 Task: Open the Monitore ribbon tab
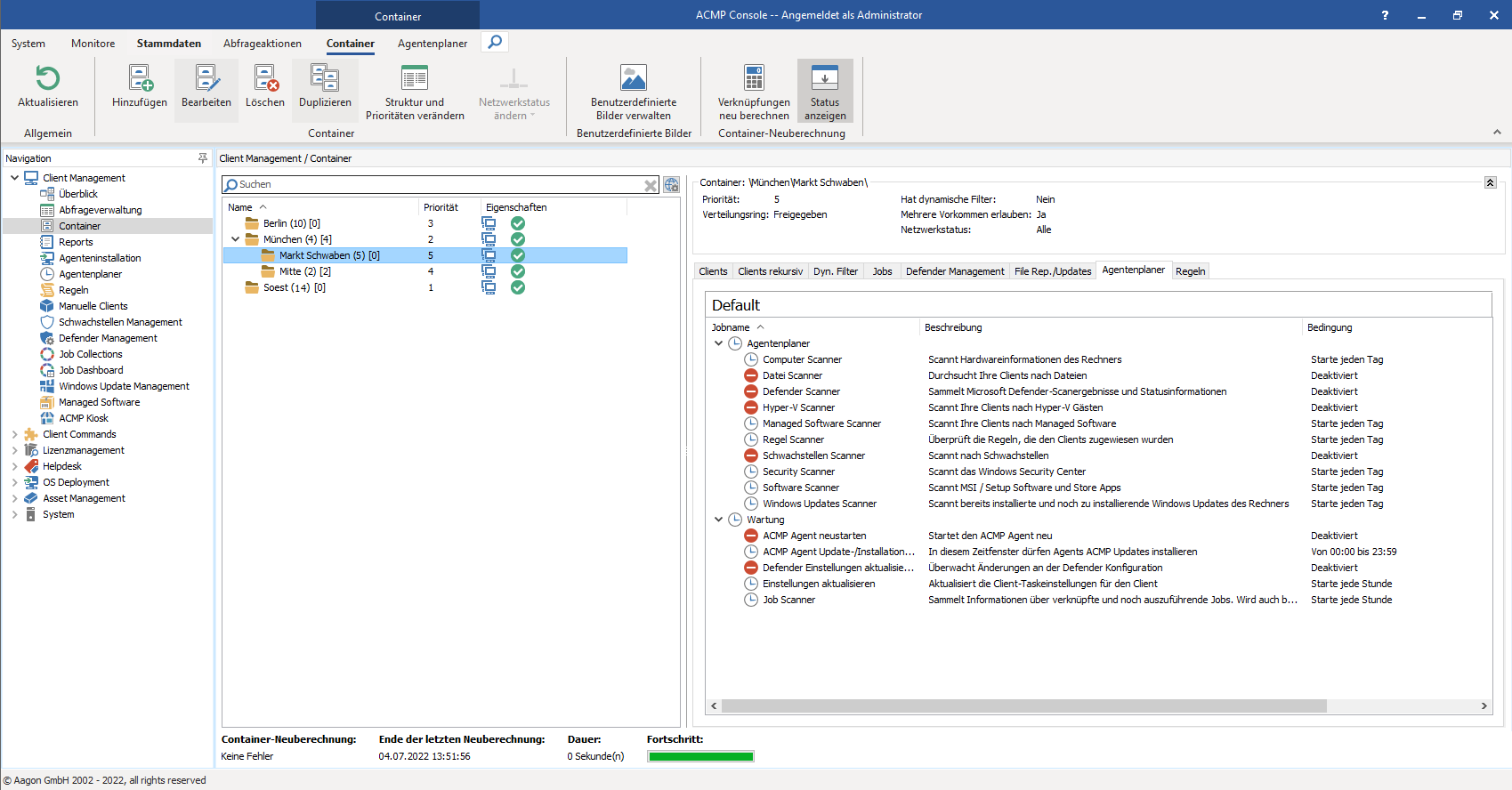click(93, 43)
